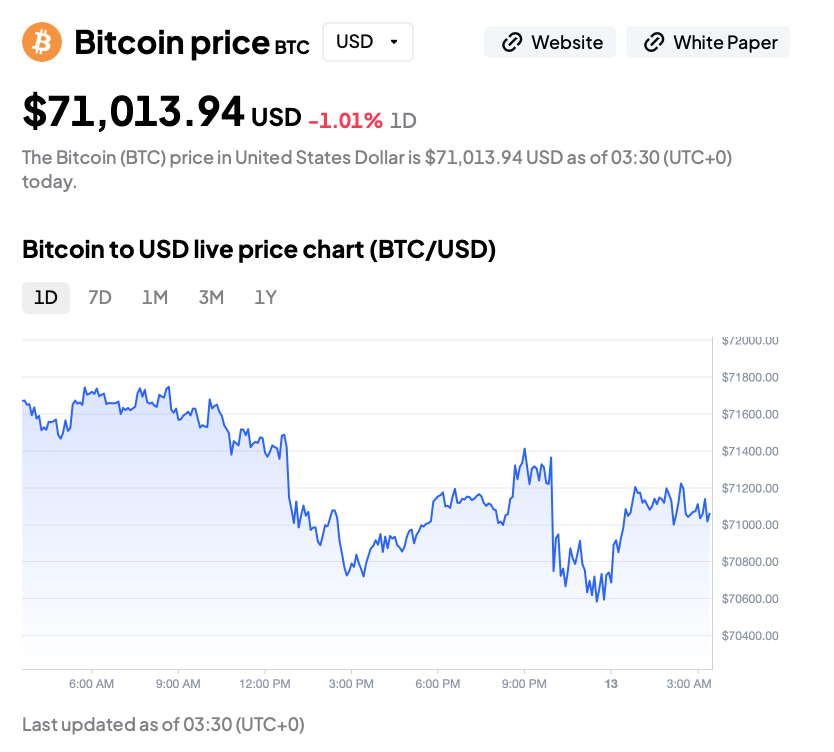The image size is (834, 752).
Task: Switch to the 7D chart range
Action: pyautogui.click(x=100, y=297)
